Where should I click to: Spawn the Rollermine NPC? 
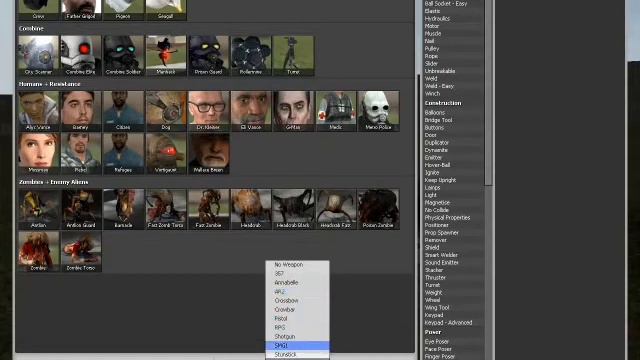[x=251, y=56]
